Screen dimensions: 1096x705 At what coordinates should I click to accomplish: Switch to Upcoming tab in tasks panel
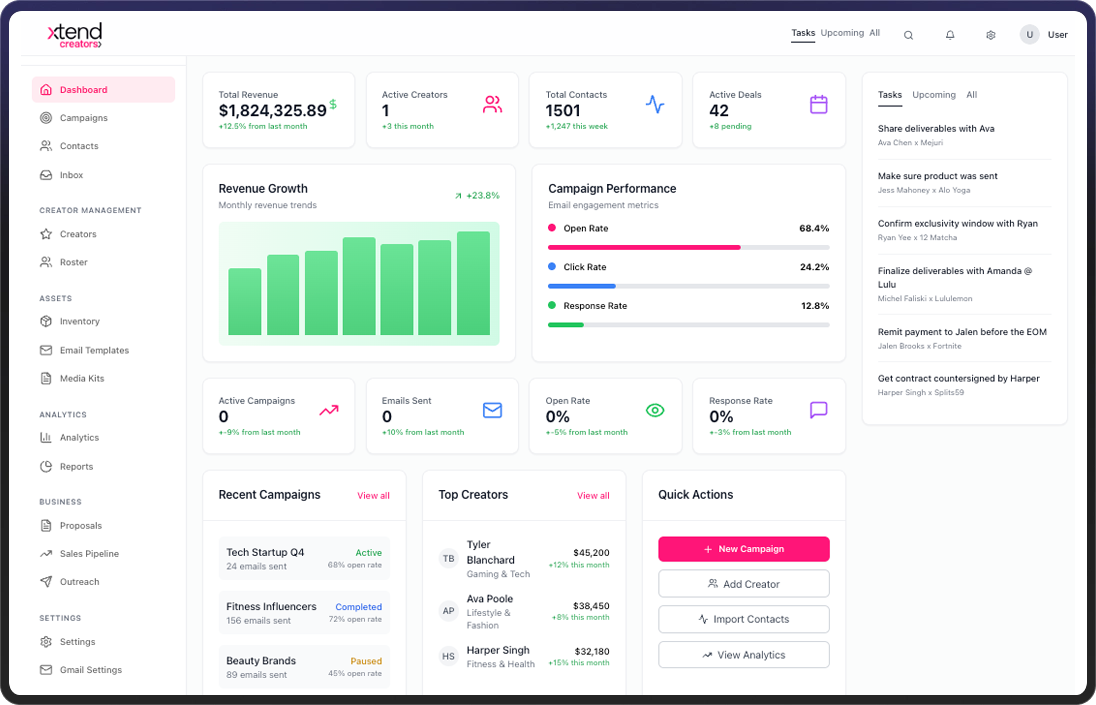point(934,95)
